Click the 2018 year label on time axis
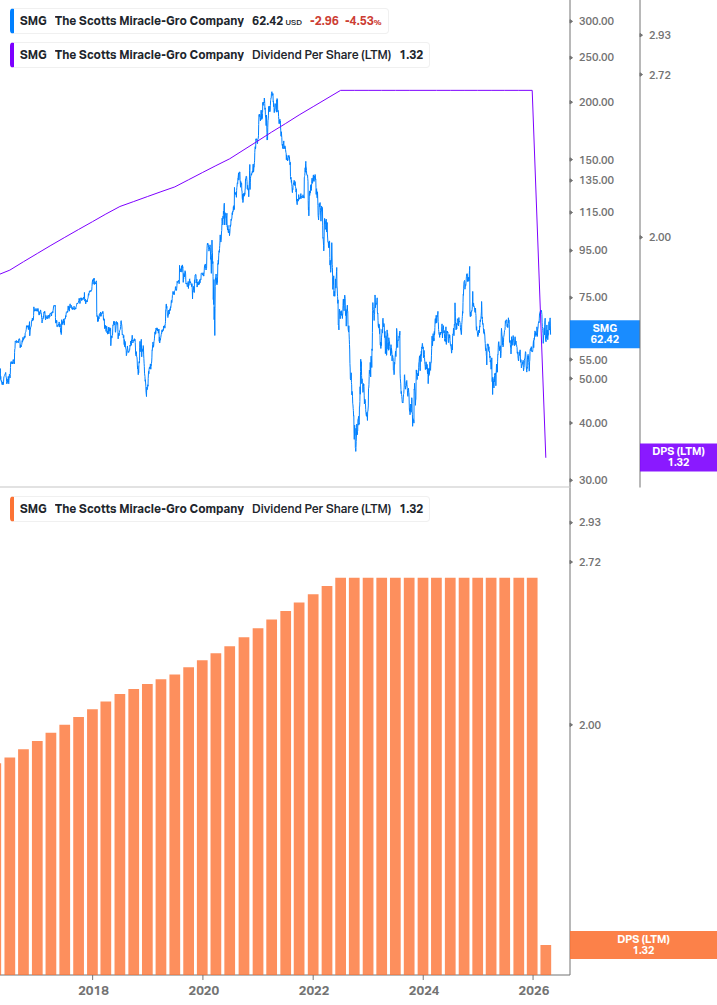The image size is (717, 1005). pos(94,990)
